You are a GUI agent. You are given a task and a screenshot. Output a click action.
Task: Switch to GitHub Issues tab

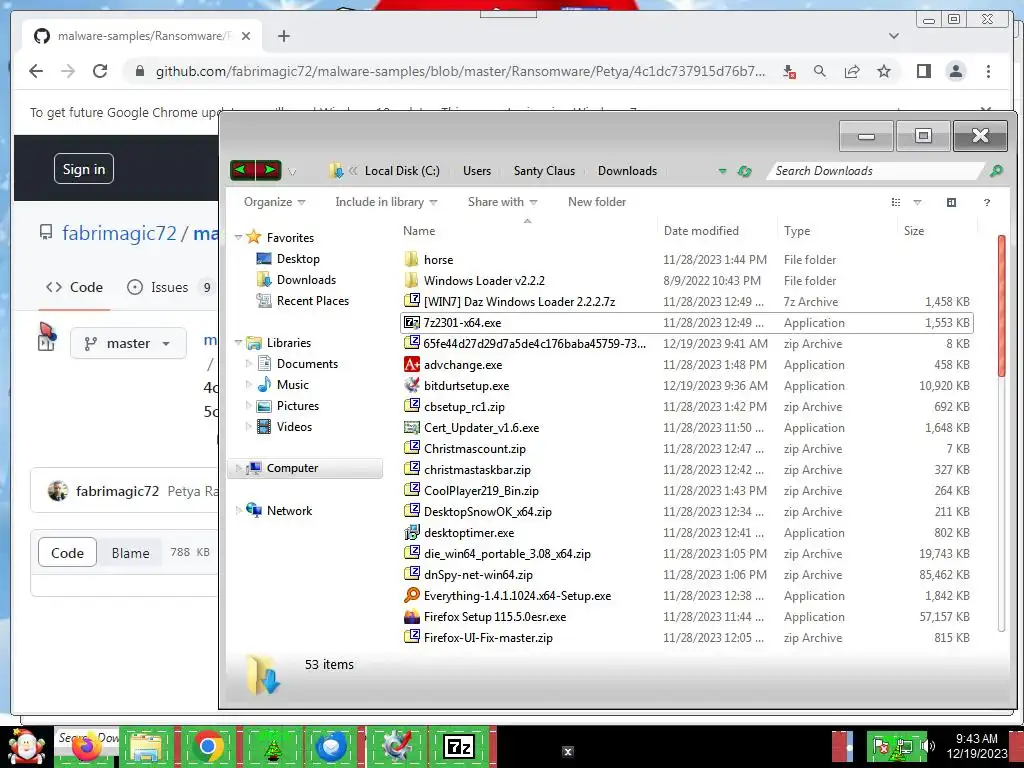click(x=170, y=287)
